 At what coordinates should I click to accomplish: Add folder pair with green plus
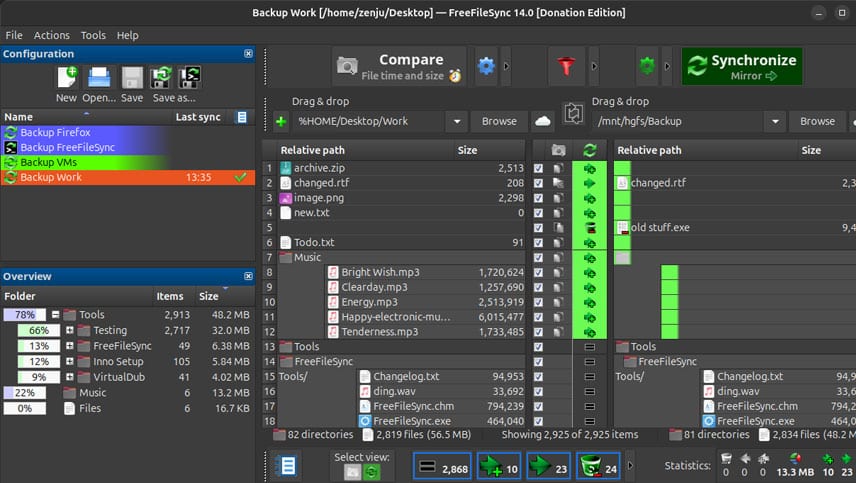pos(281,121)
